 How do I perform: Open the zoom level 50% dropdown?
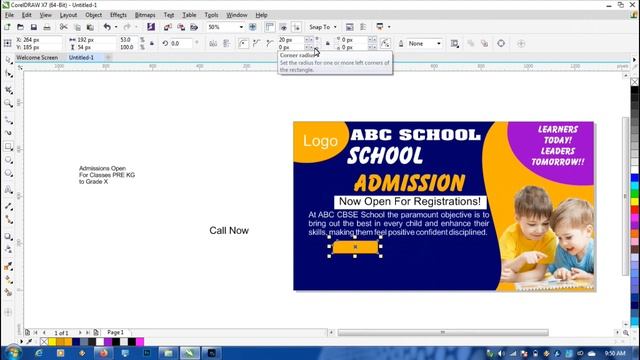coord(241,27)
